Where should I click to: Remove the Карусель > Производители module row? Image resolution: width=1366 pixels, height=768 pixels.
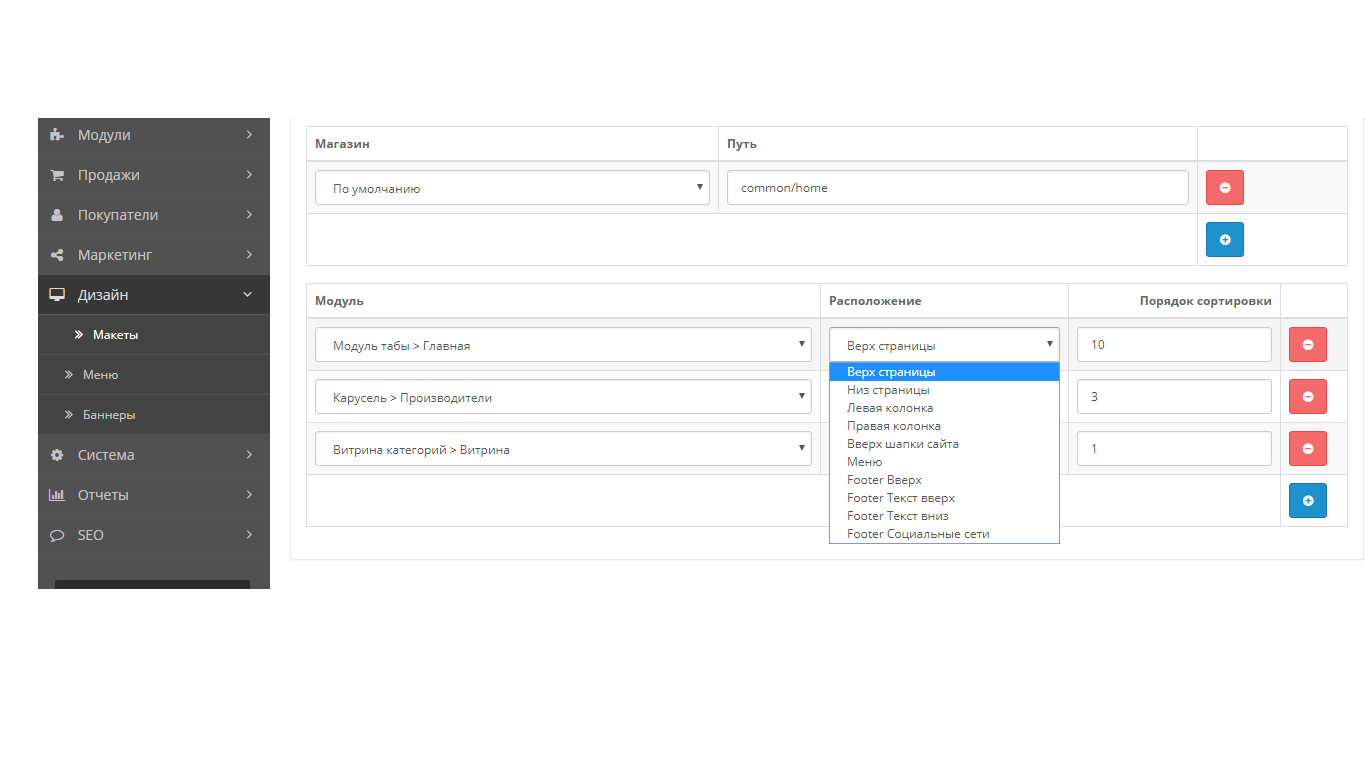point(1307,396)
